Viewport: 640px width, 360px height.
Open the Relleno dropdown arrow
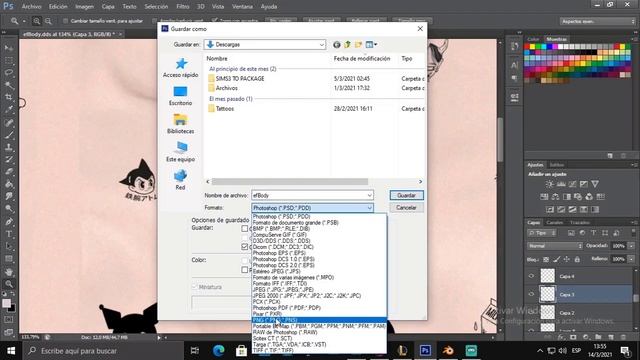coord(631,259)
